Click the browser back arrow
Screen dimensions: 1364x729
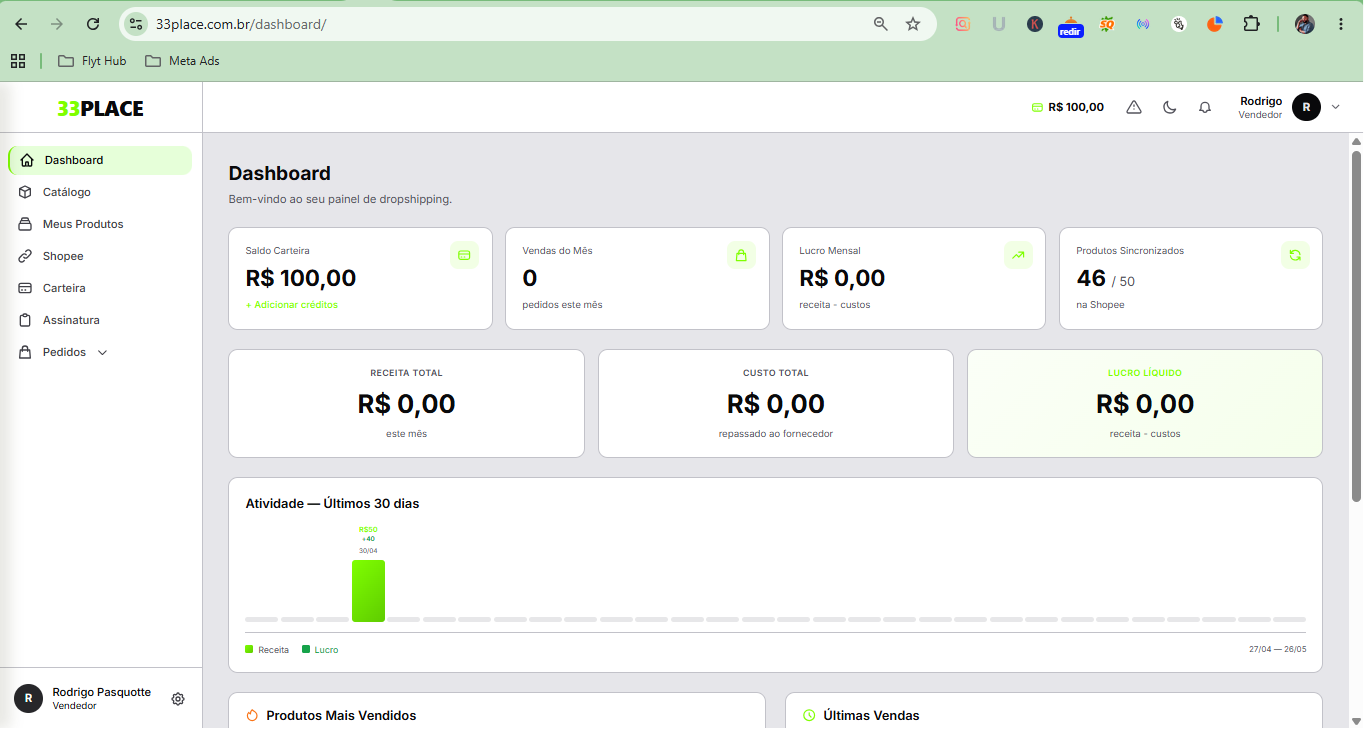click(x=21, y=24)
